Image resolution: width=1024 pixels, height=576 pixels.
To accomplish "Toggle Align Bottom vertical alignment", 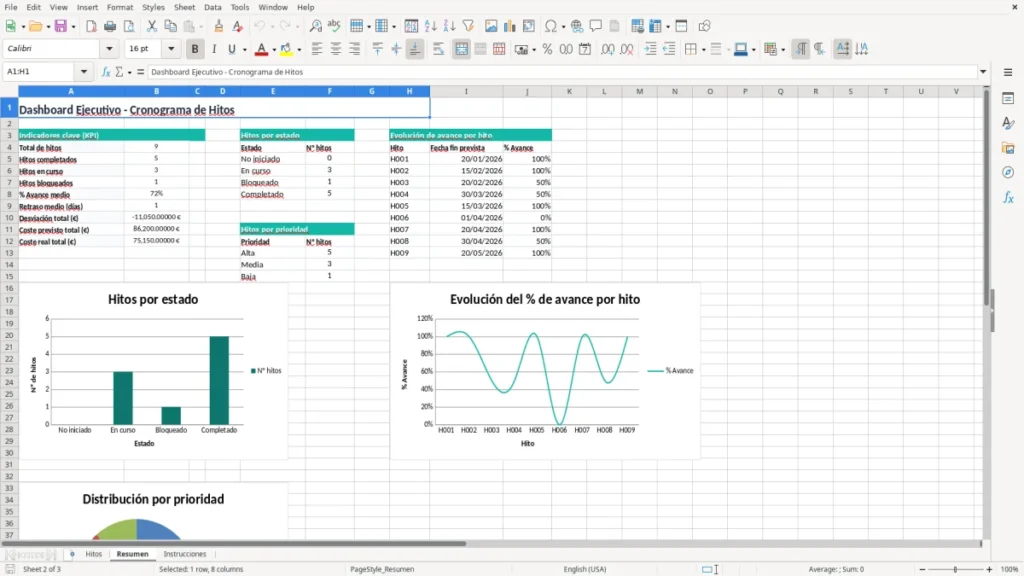I will point(415,49).
